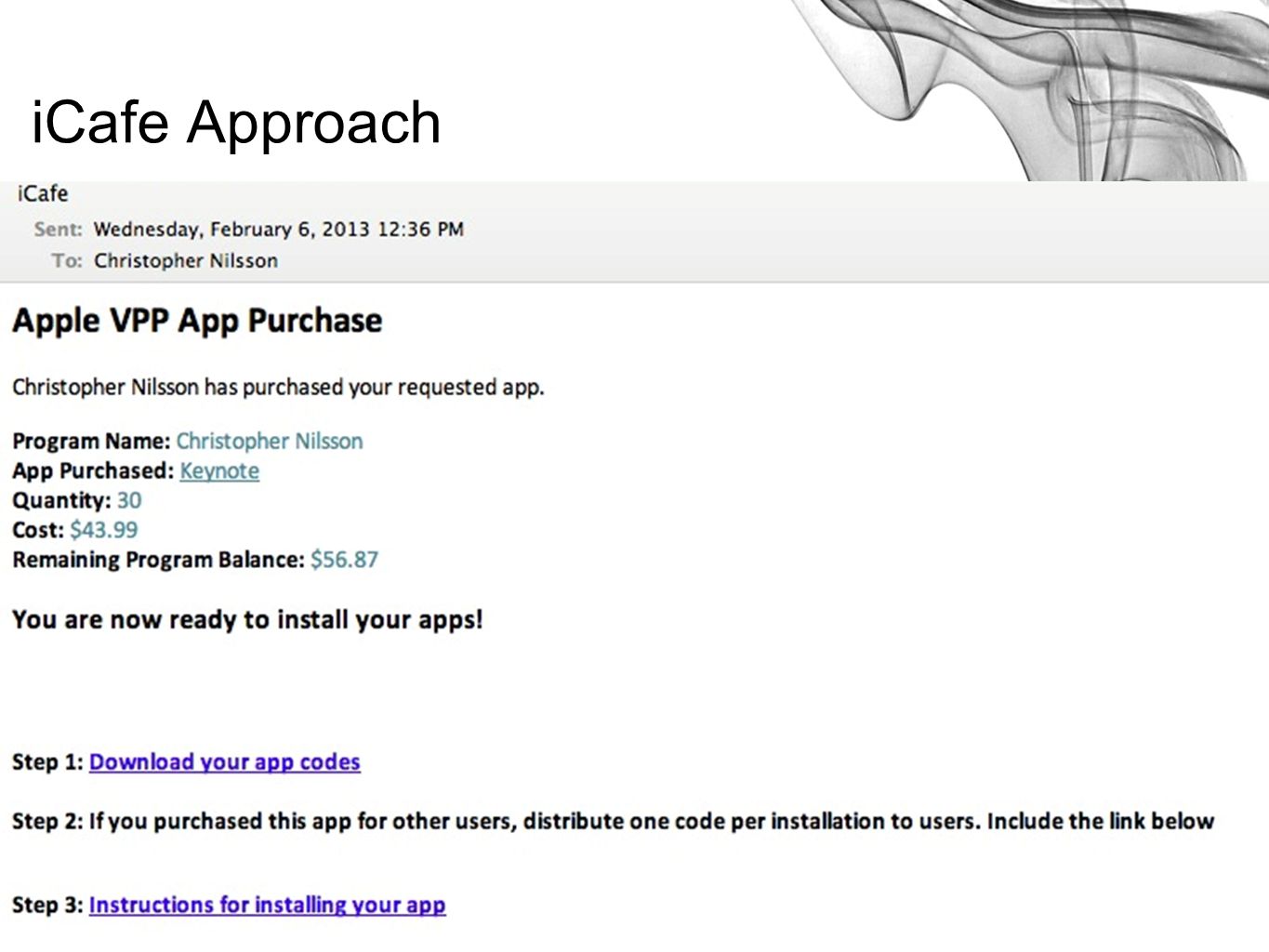Click Download your app codes link

225,761
